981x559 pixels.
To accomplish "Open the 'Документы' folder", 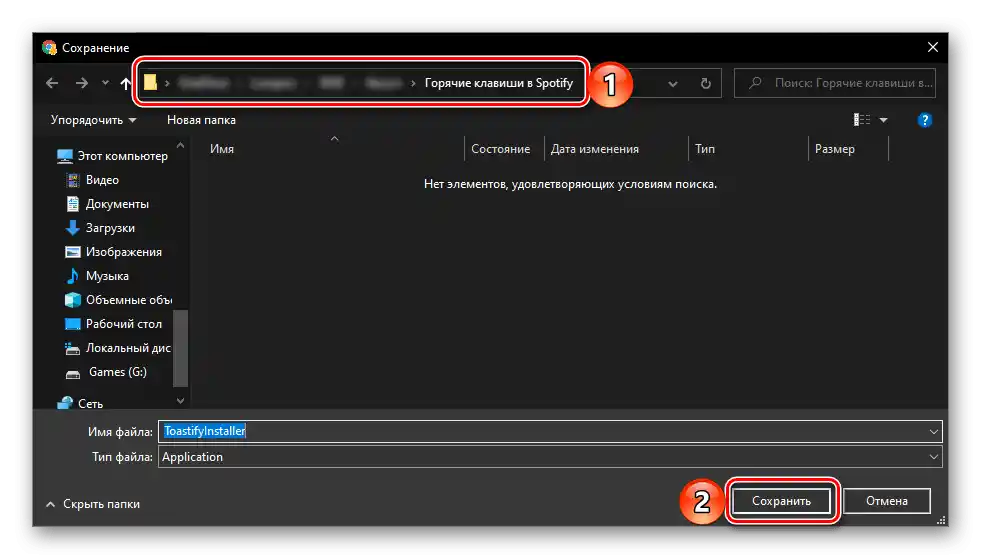I will tap(107, 204).
